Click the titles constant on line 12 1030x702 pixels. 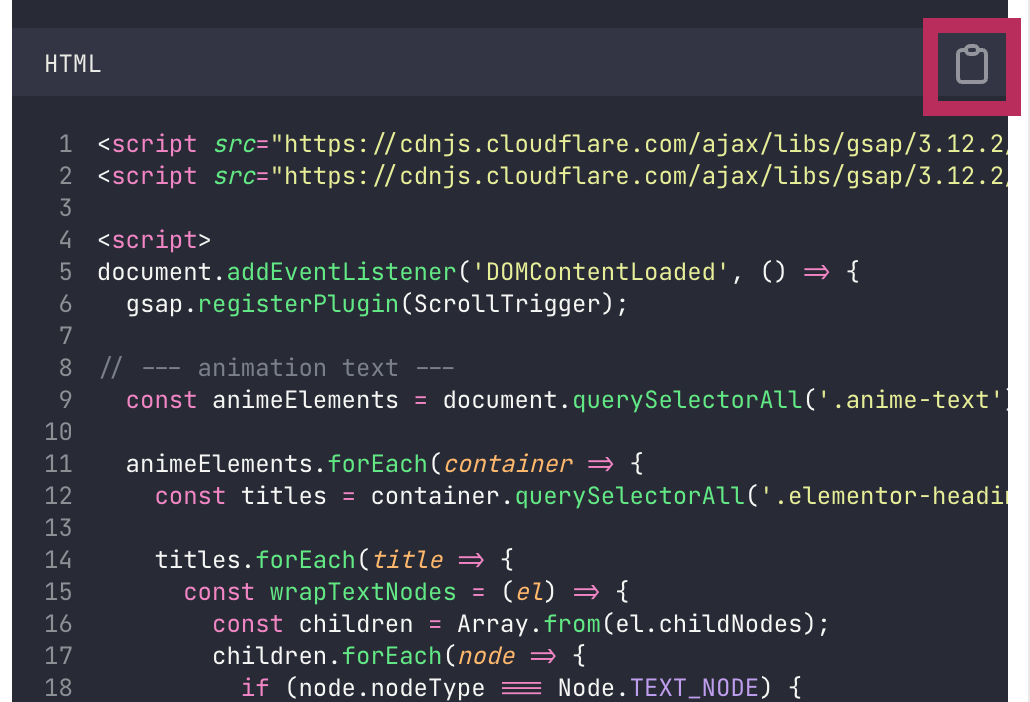pyautogui.click(x=283, y=496)
